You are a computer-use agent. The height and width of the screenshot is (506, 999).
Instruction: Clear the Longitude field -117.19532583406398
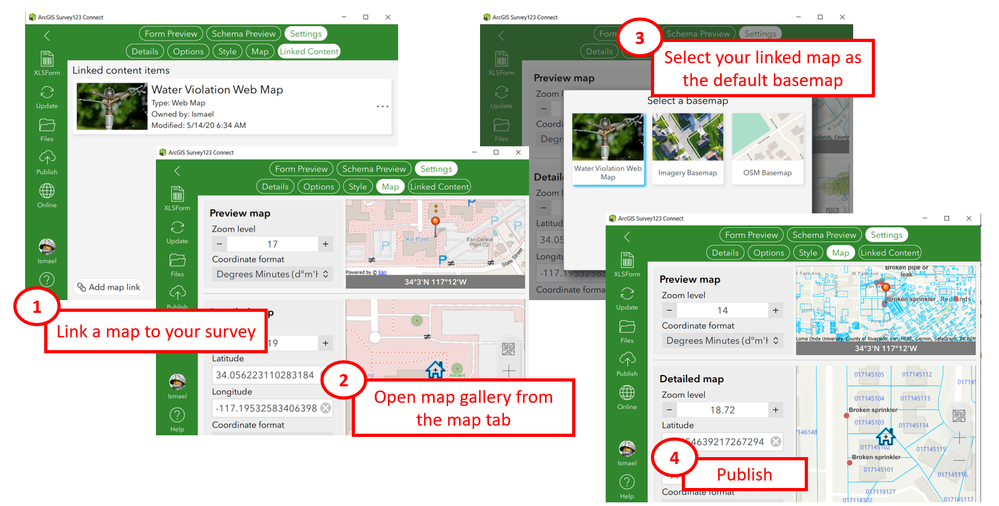click(x=326, y=408)
